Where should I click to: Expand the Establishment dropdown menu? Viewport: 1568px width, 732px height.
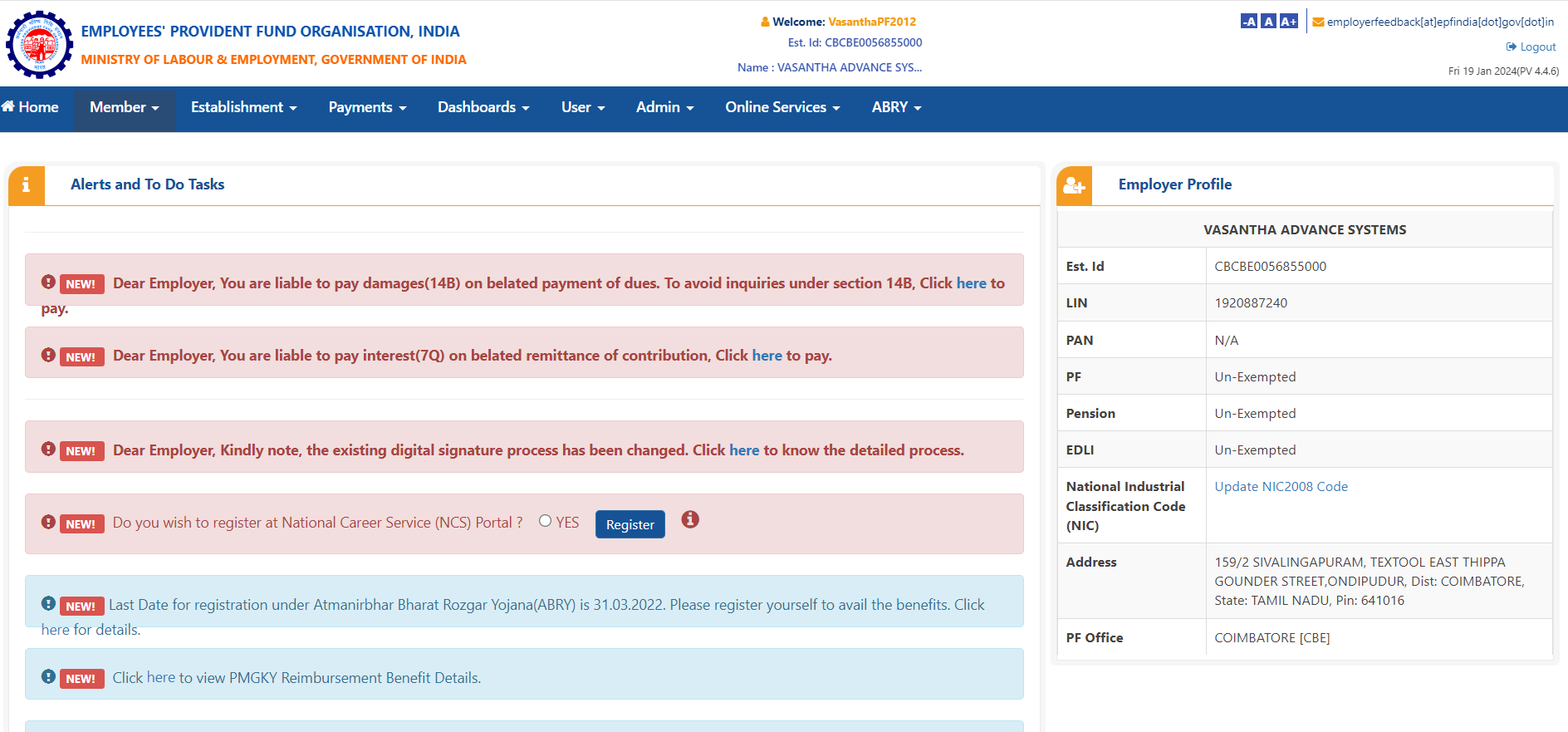click(x=243, y=107)
